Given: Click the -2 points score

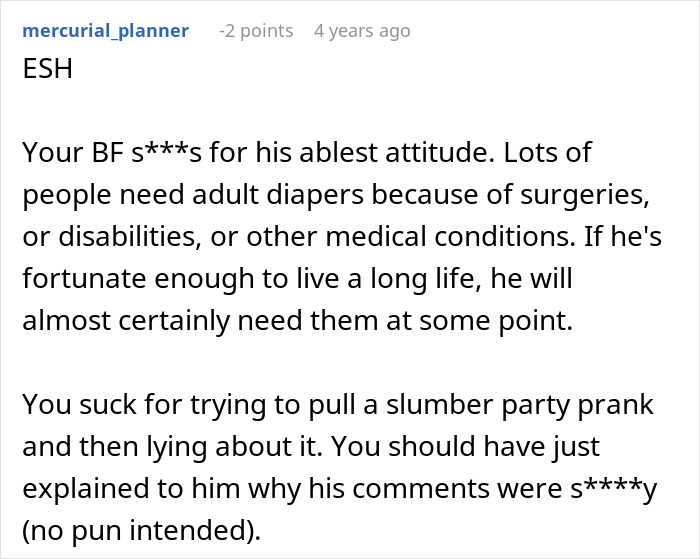Looking at the screenshot, I should click(256, 31).
